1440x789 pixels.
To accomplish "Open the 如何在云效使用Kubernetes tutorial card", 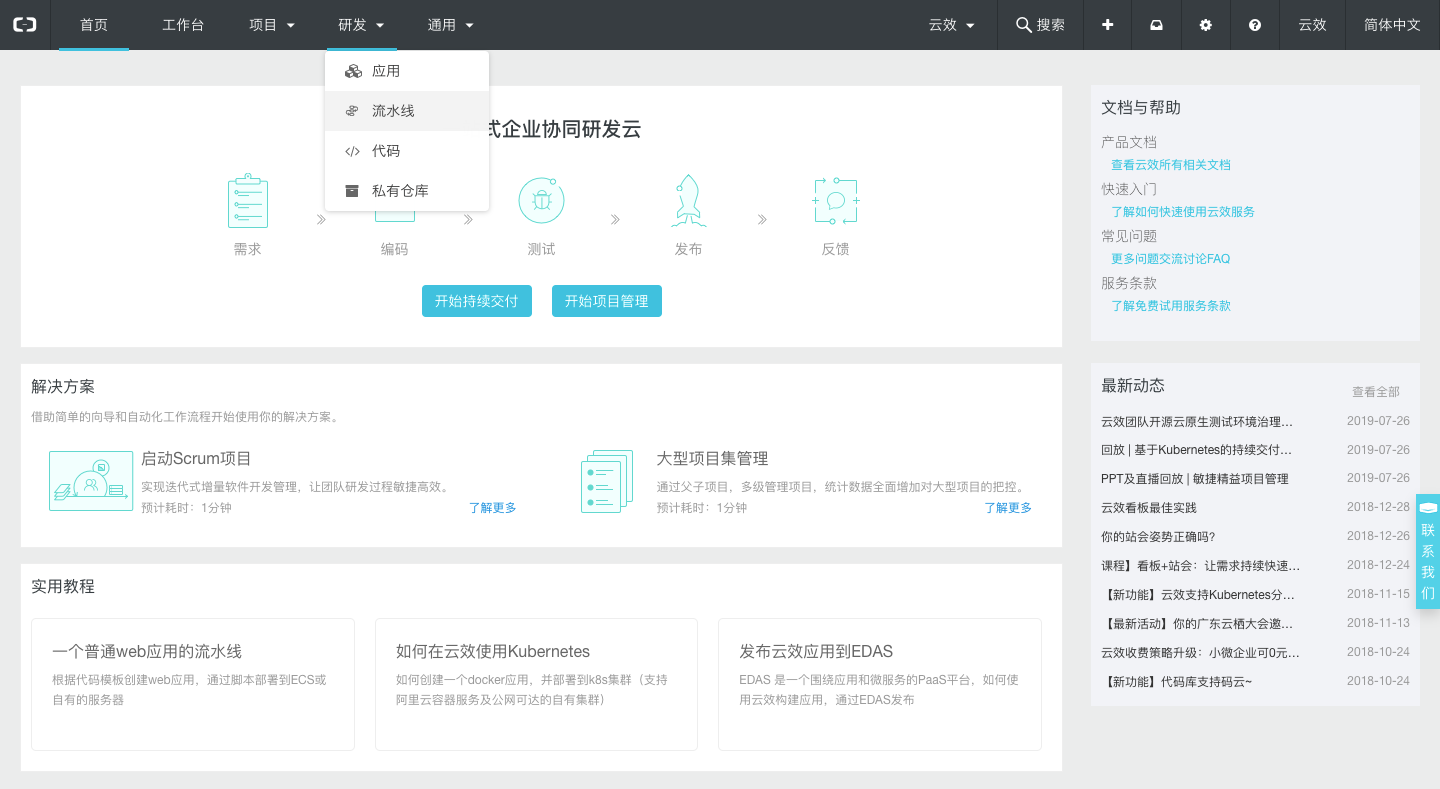I will (536, 684).
